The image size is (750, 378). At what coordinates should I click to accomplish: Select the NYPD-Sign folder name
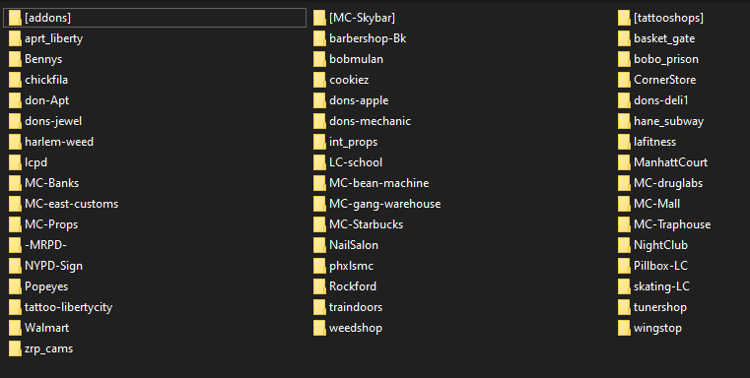click(x=54, y=266)
